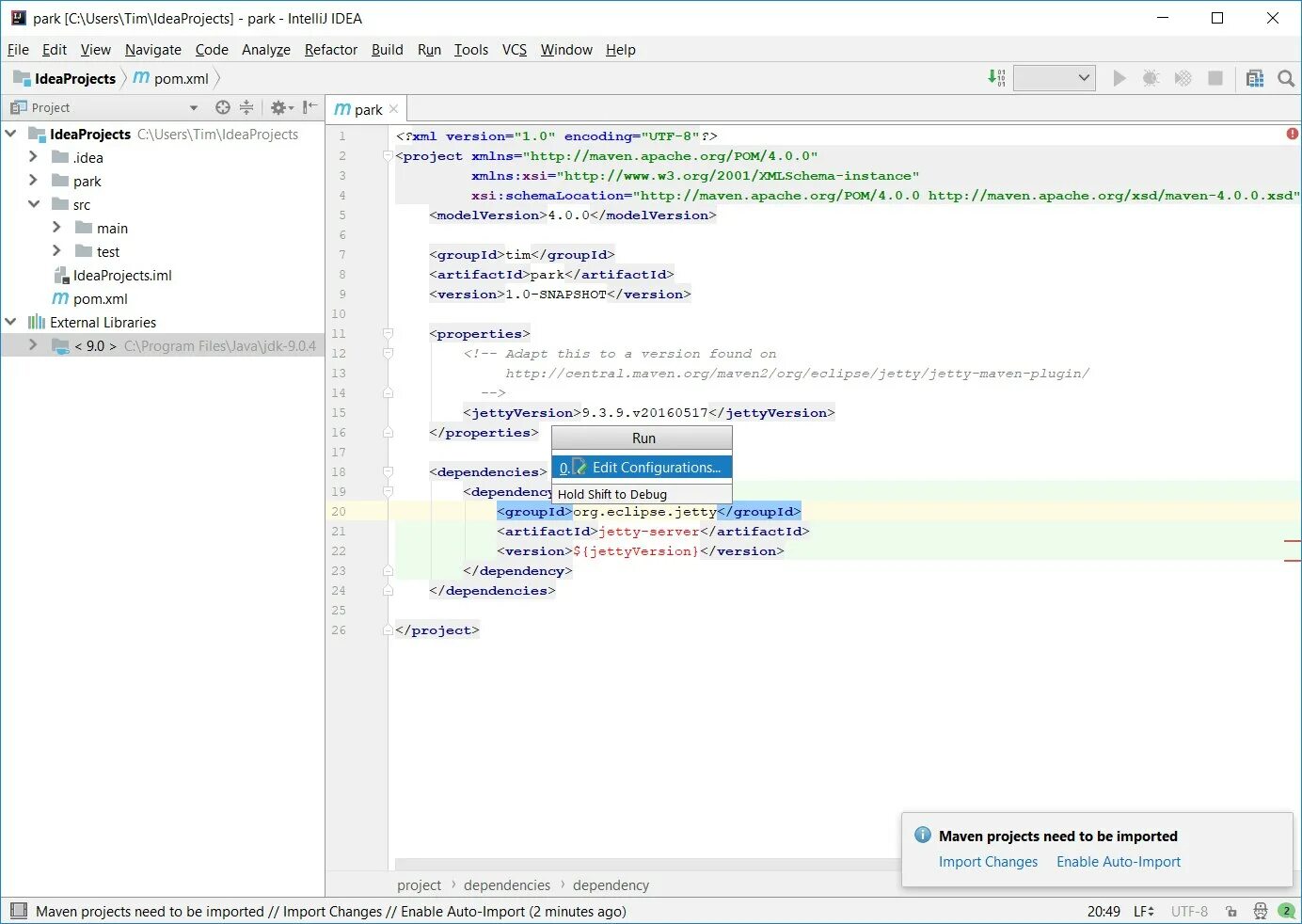
Task: Collapse External Libraries node
Action: 11,322
